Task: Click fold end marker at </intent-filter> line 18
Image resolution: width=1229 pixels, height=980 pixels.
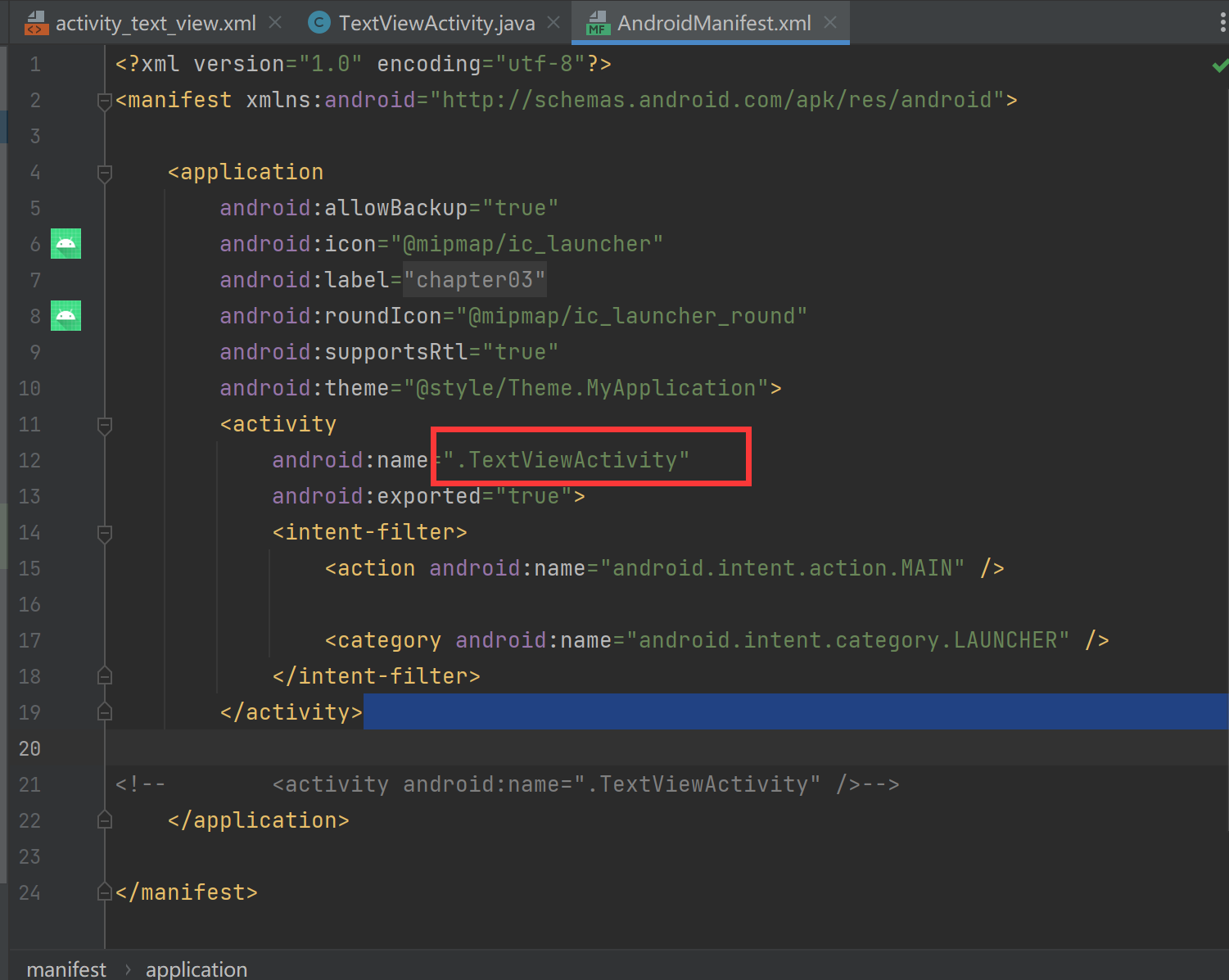Action: pos(105,675)
